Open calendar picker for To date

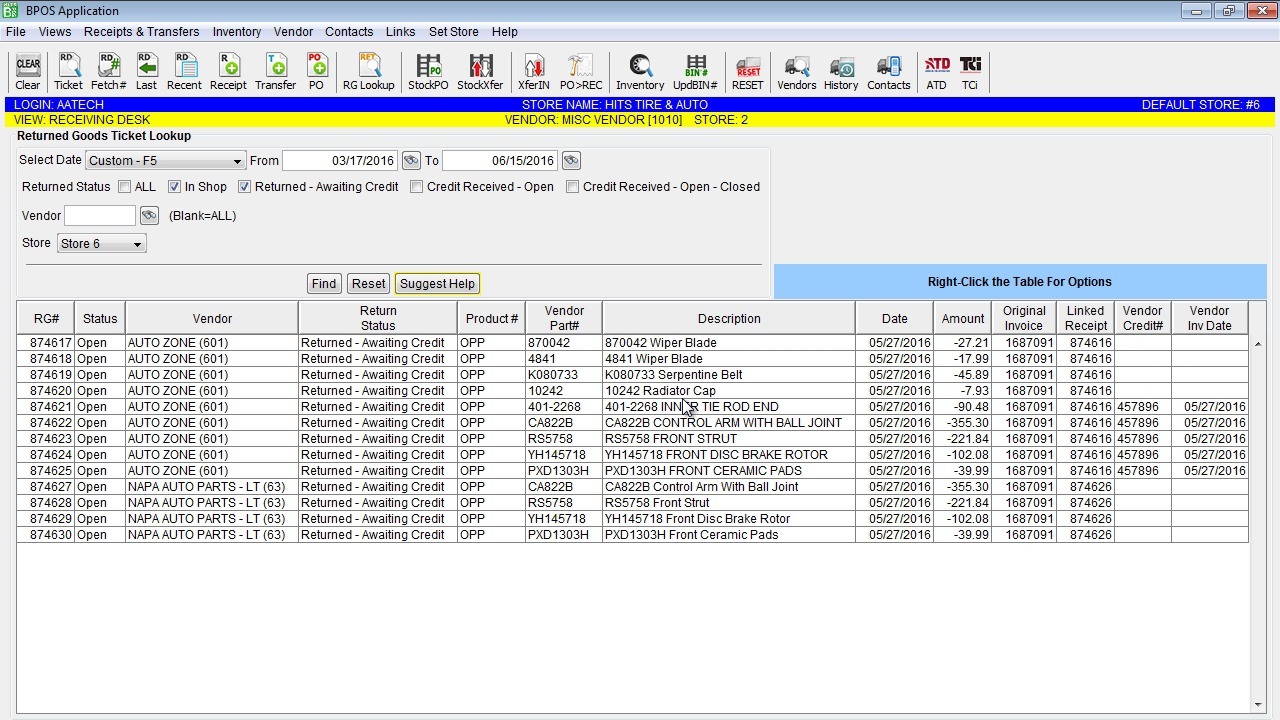click(571, 161)
